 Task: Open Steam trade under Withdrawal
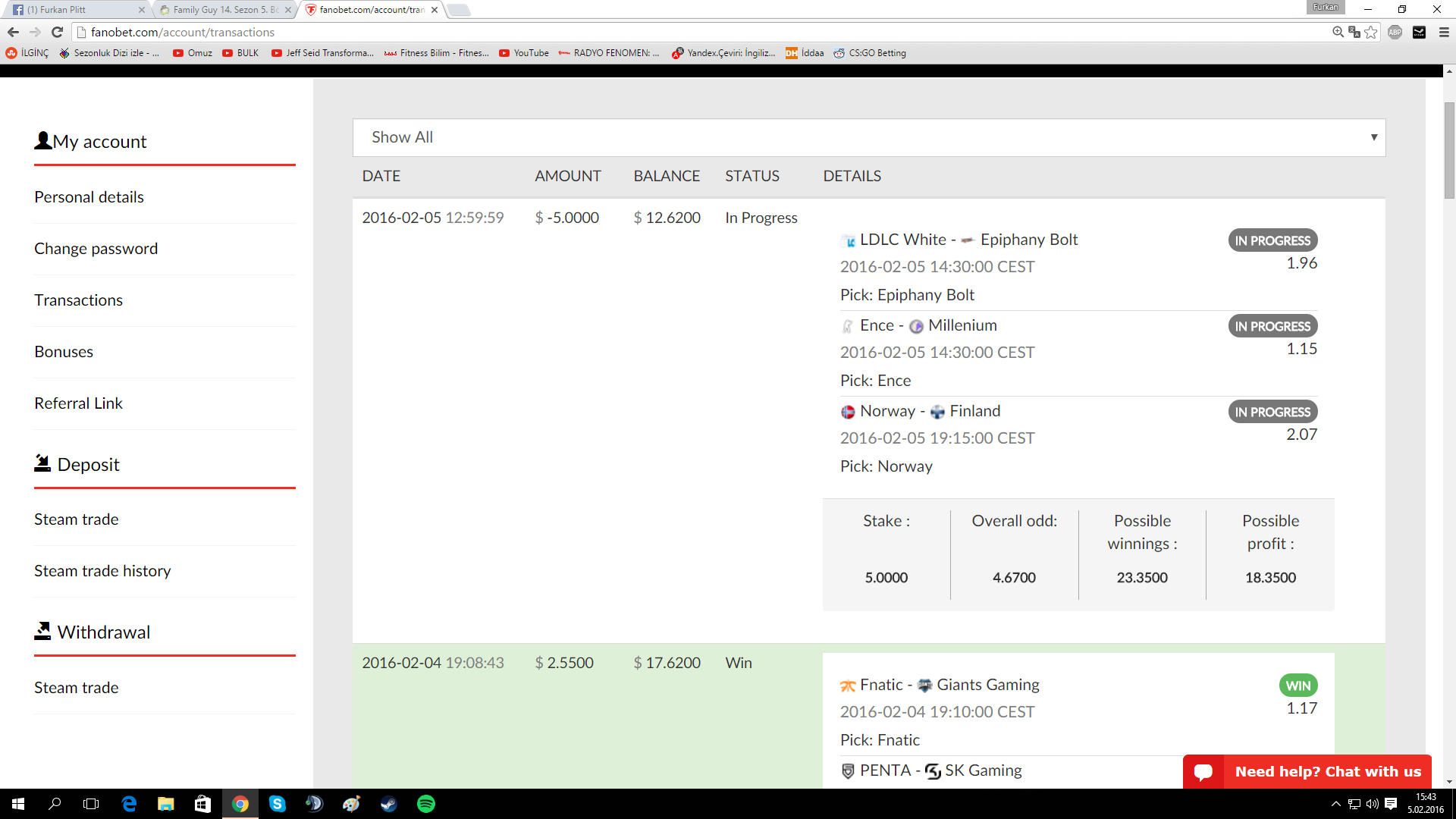tap(76, 688)
